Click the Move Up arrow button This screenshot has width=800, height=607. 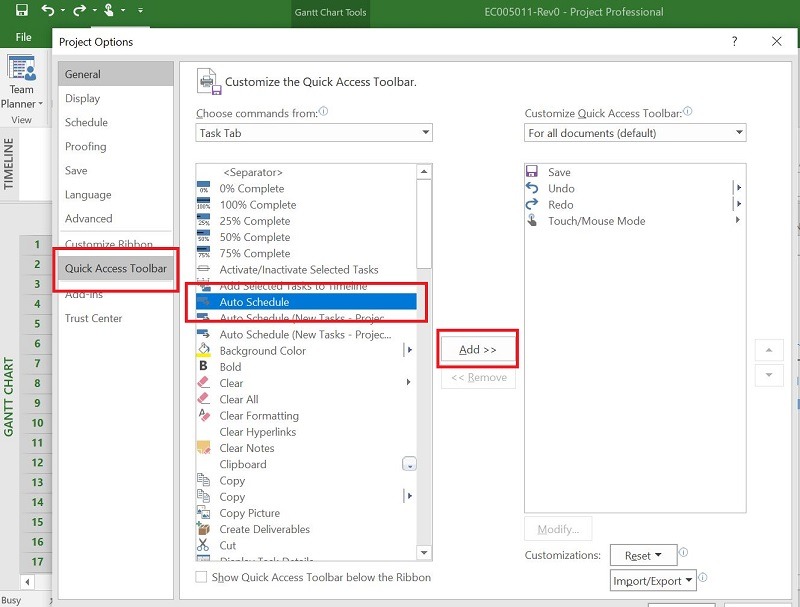tap(769, 350)
